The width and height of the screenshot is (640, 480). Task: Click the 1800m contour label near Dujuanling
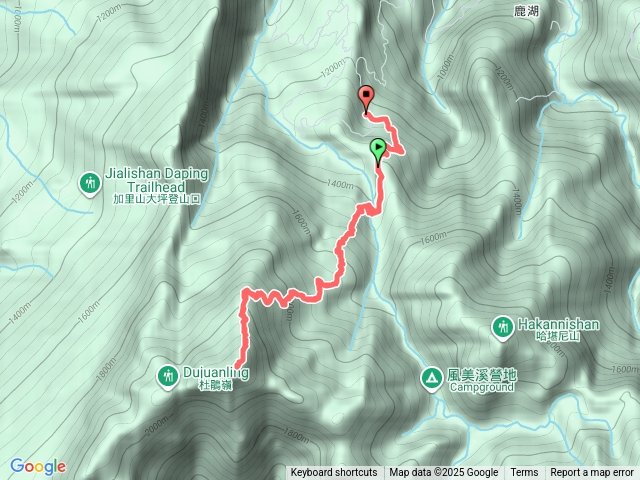pyautogui.click(x=107, y=369)
